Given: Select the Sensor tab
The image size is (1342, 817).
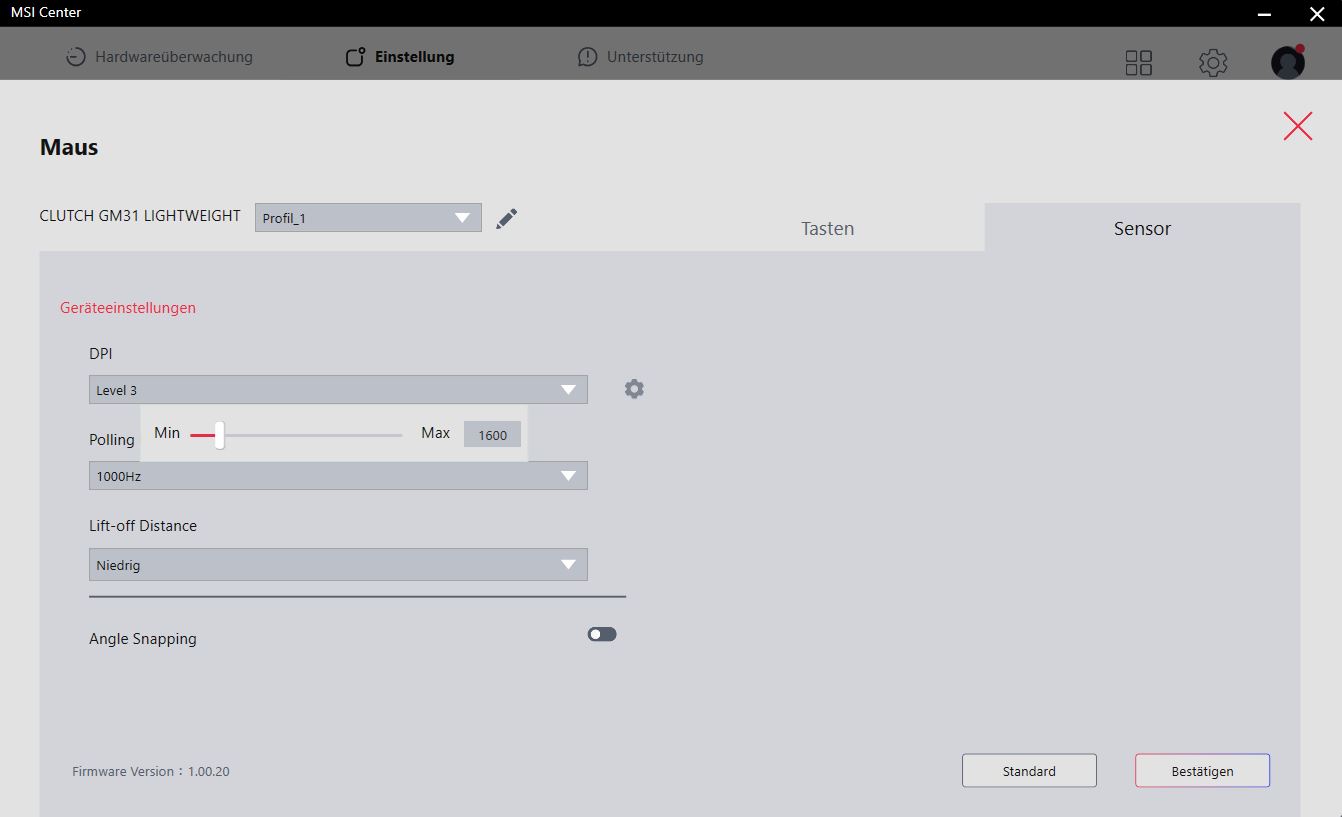Looking at the screenshot, I should 1142,228.
